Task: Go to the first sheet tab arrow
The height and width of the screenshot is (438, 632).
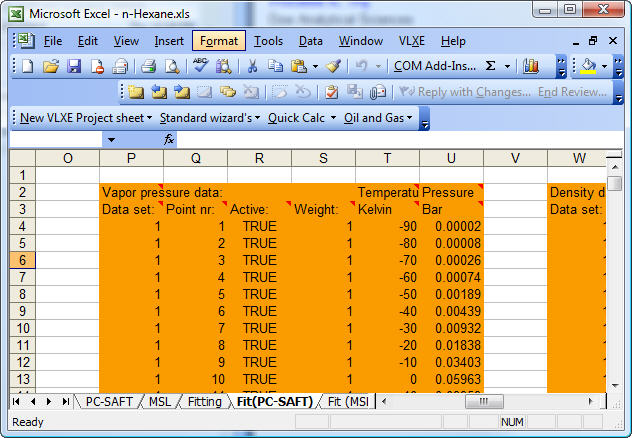Action: (16, 401)
